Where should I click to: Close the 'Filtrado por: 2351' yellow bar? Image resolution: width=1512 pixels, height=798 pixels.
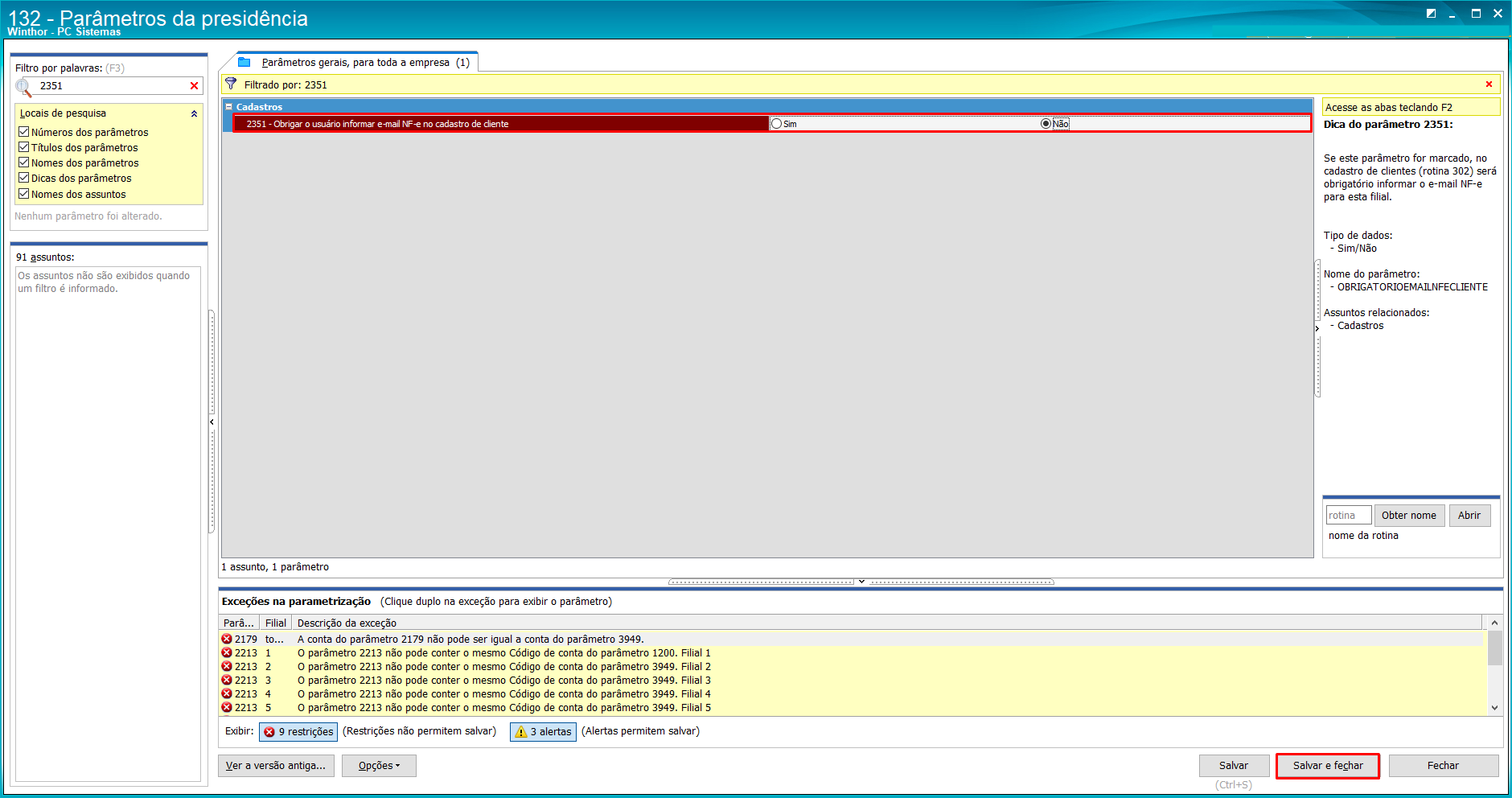[1489, 84]
